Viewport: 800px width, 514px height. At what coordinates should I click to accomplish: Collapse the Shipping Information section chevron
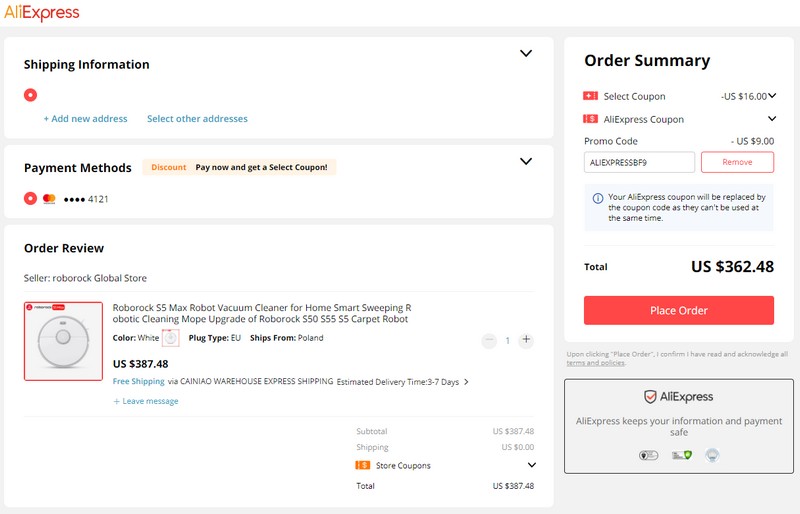[x=526, y=53]
